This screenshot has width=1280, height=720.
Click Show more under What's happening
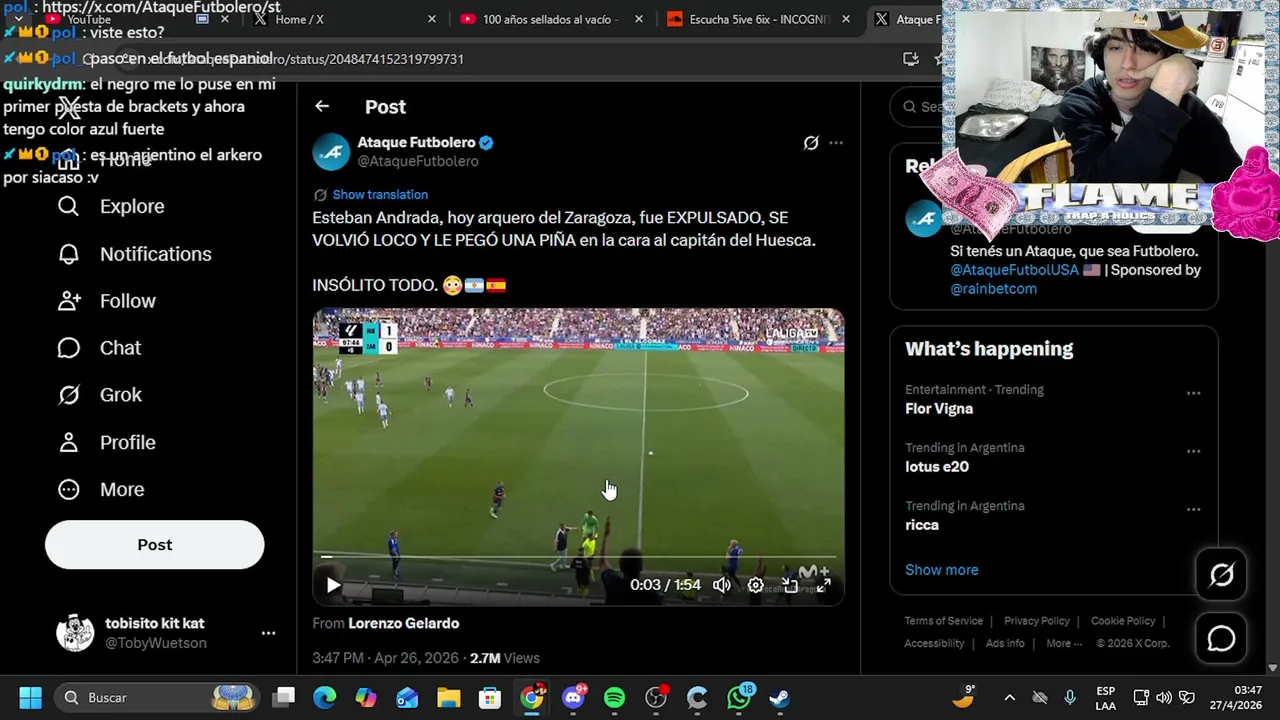coord(942,570)
